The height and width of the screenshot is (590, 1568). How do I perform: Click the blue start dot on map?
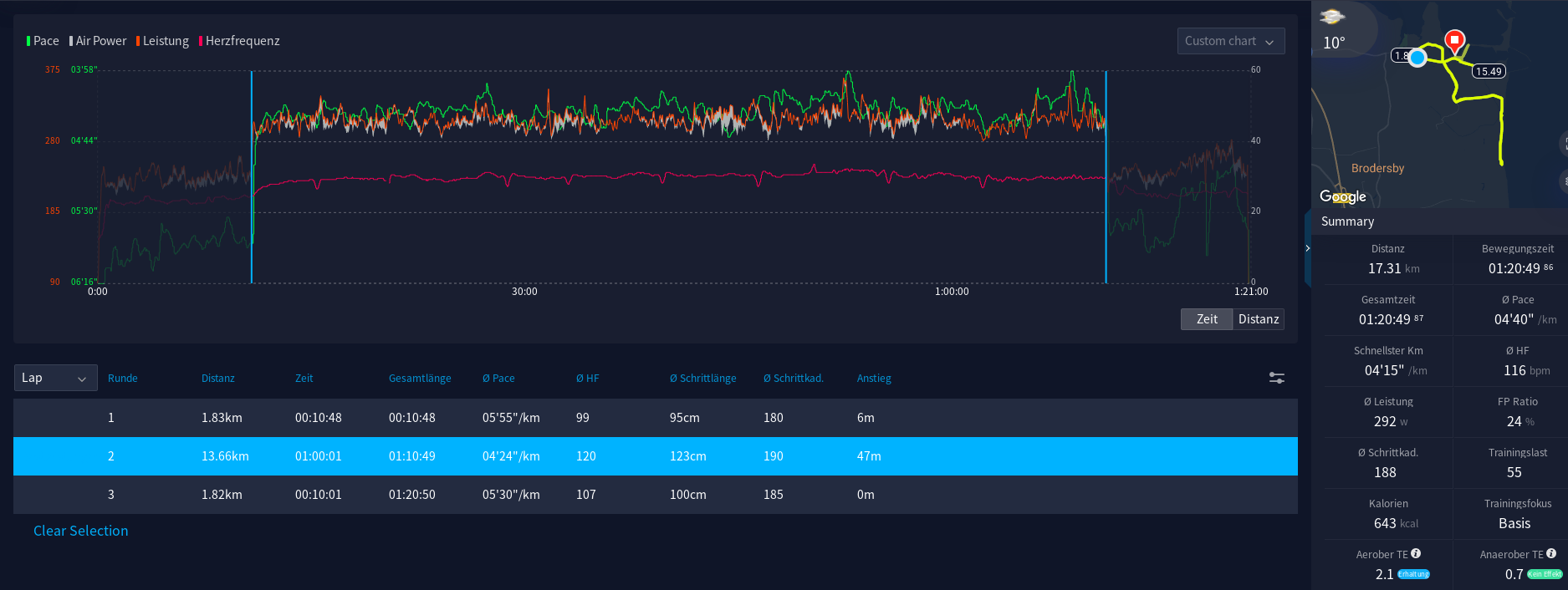coord(1417,57)
